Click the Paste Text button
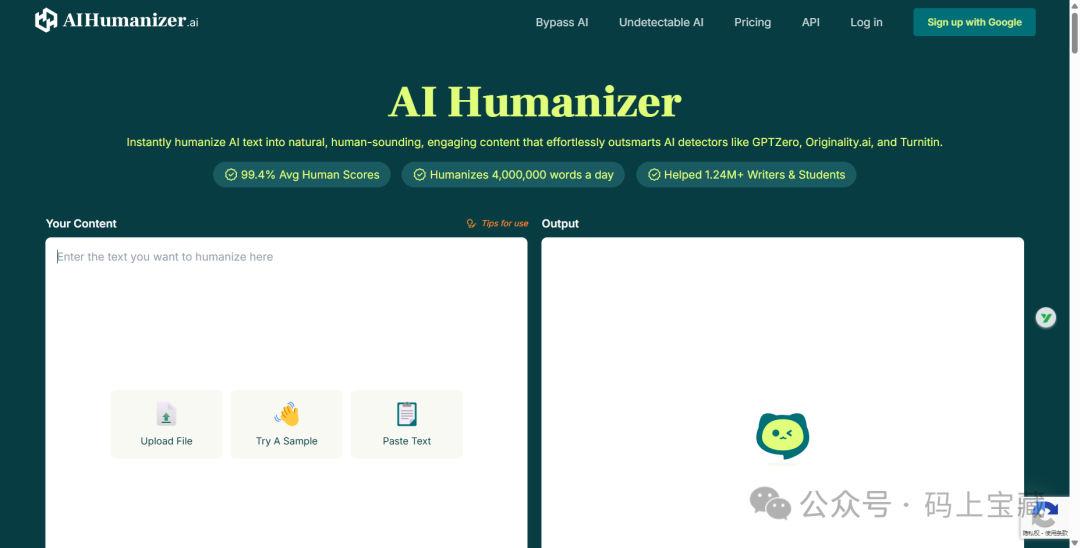 point(406,424)
